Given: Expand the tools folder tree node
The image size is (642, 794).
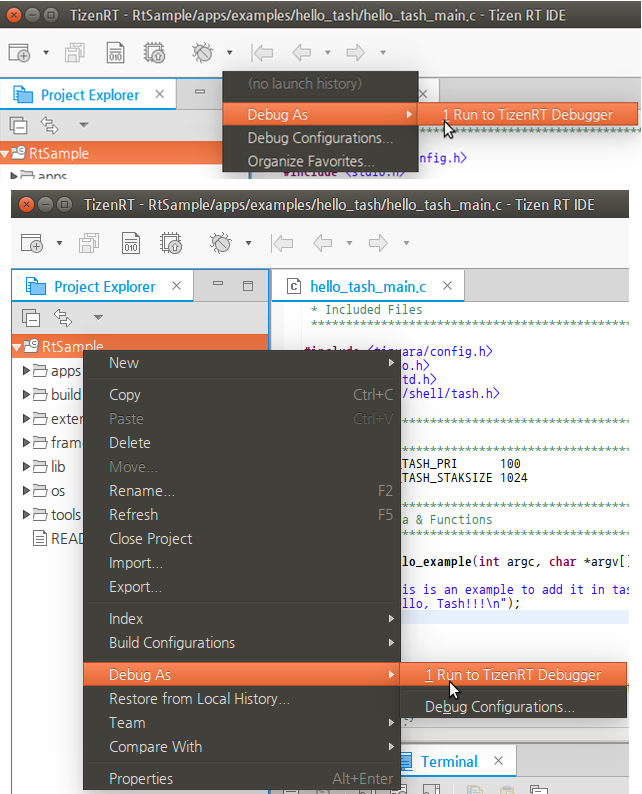Looking at the screenshot, I should click(x=27, y=514).
